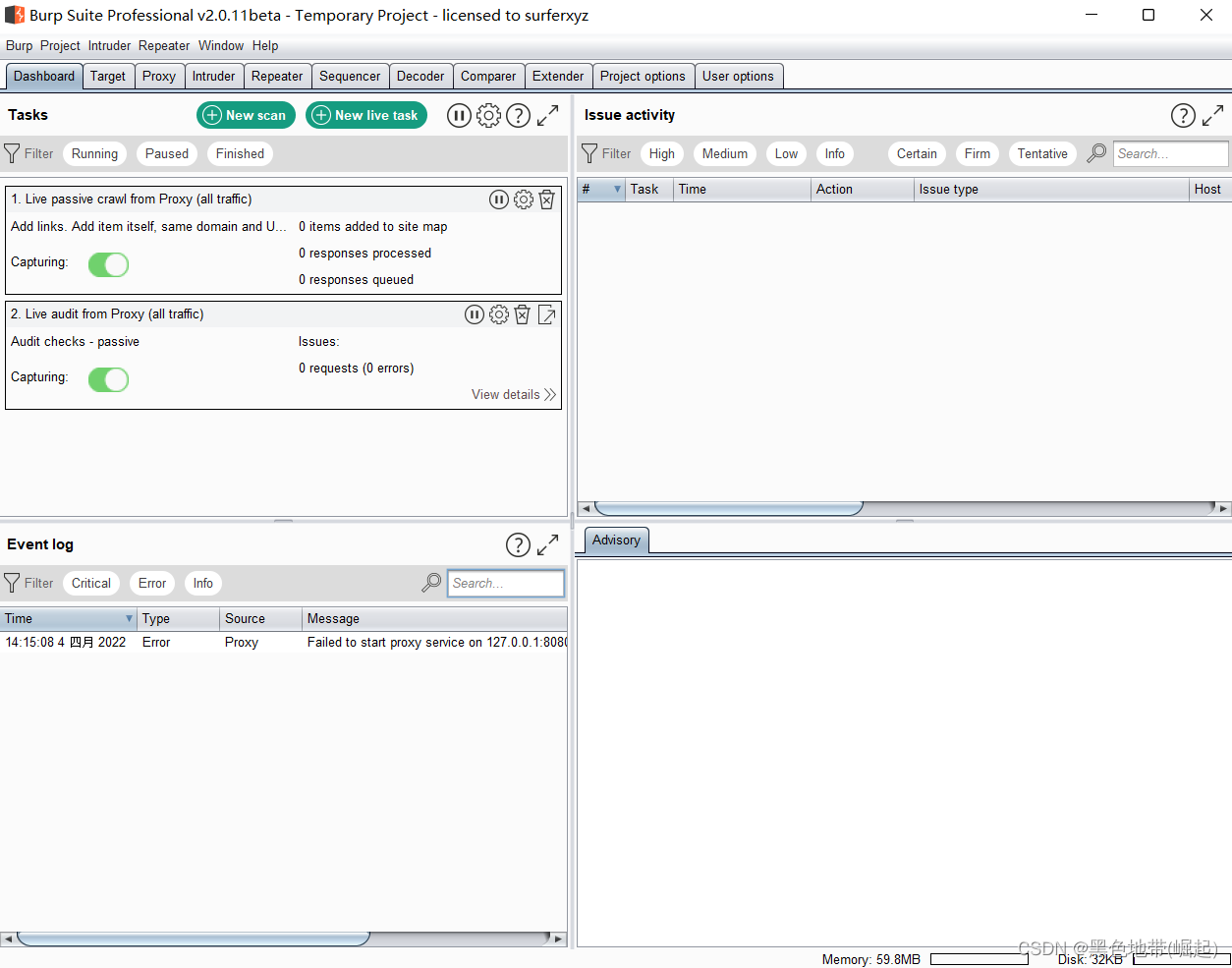Viewport: 1232px width, 968px height.
Task: Toggle Firm confidence issue filter
Action: [x=978, y=153]
